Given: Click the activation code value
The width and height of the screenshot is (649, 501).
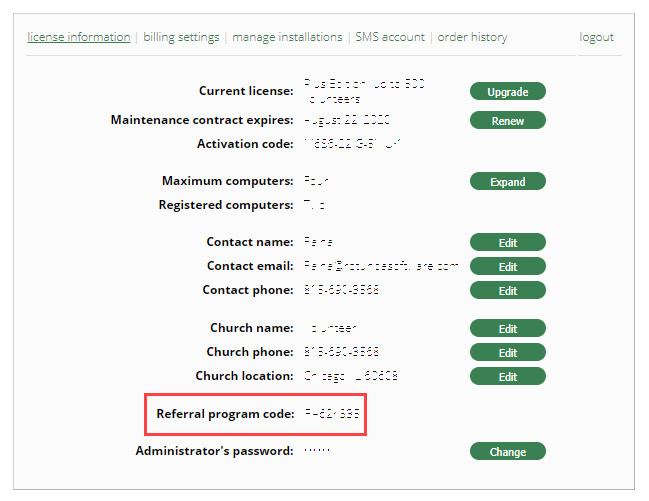Looking at the screenshot, I should click(x=352, y=144).
